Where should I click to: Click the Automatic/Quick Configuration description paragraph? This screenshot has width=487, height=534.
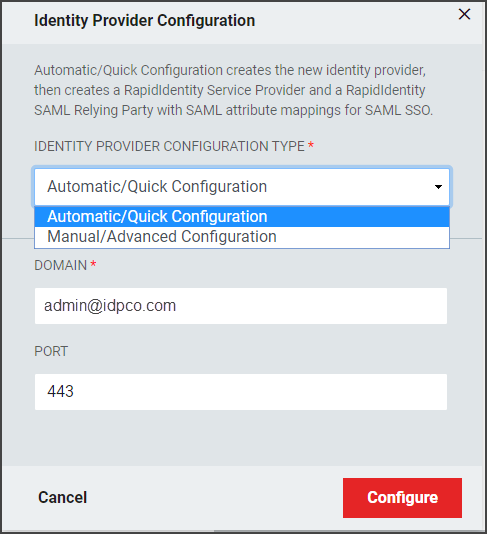tap(233, 90)
